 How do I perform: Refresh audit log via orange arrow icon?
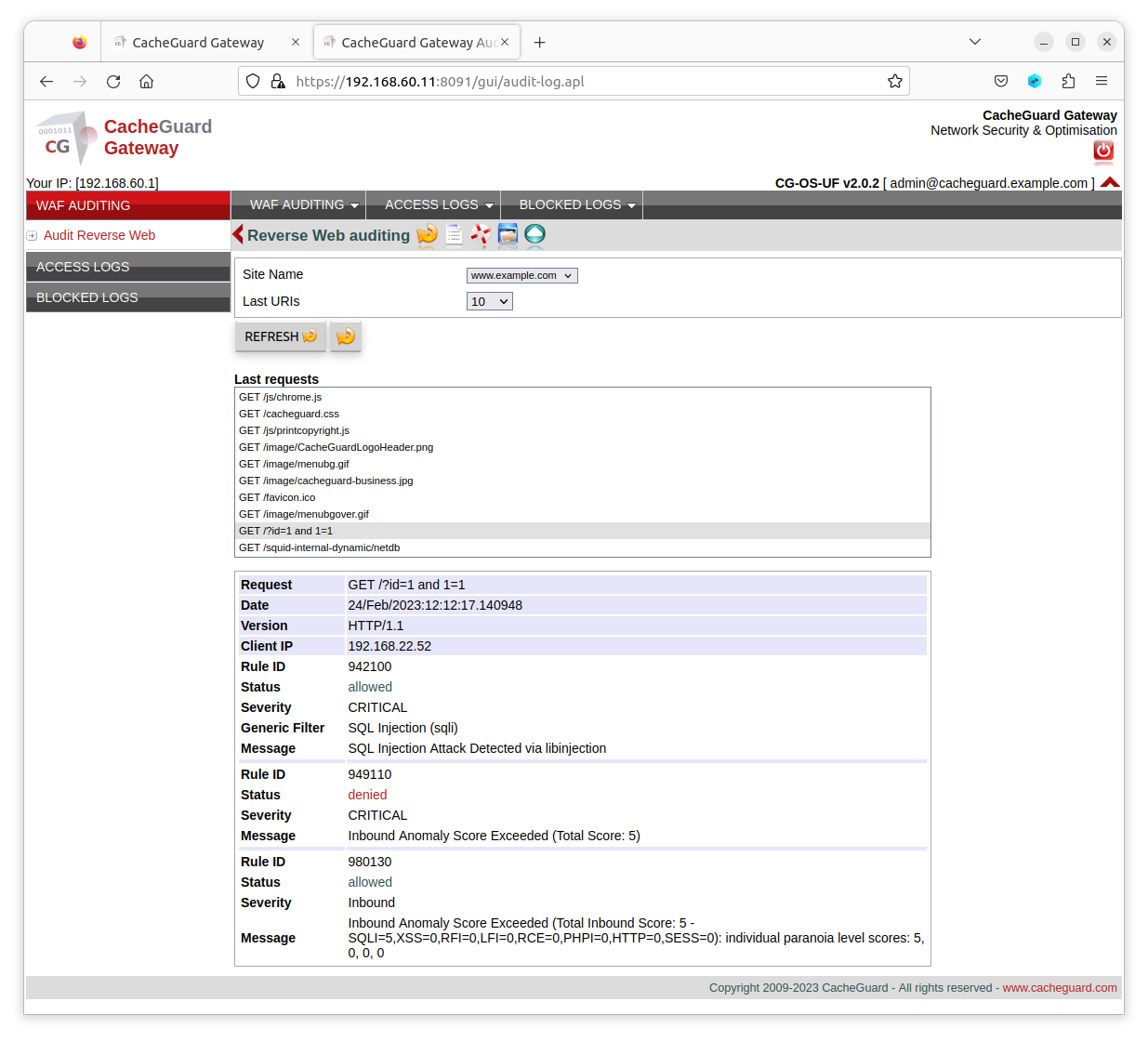[x=427, y=235]
